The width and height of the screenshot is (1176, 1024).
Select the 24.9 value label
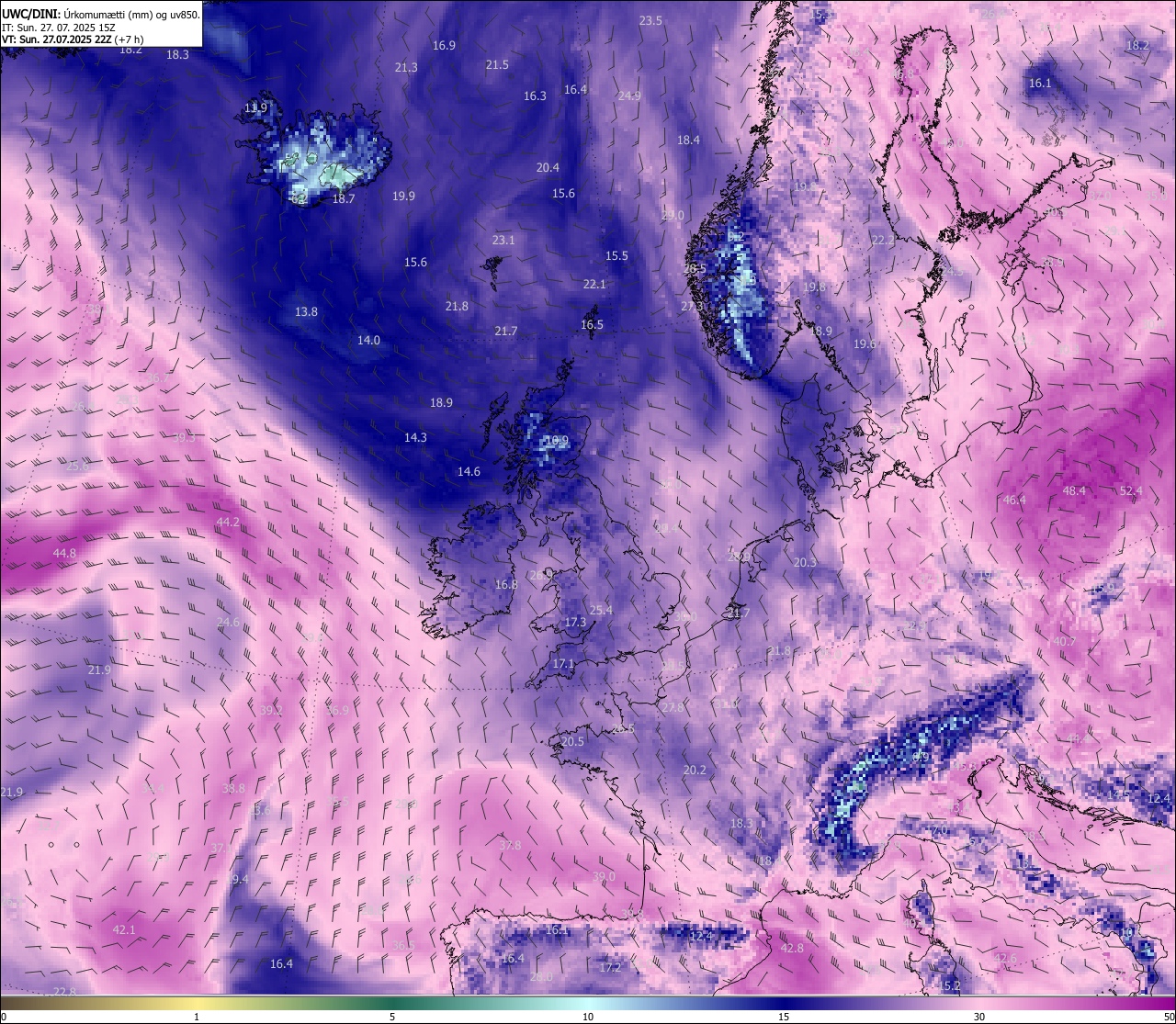[629, 96]
